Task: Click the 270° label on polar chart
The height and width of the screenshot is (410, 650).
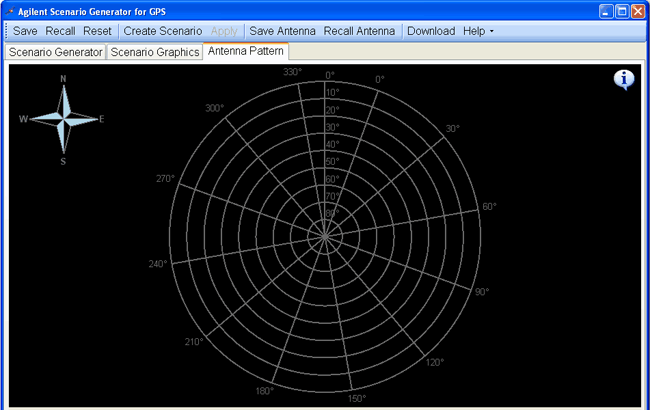Action: point(165,179)
